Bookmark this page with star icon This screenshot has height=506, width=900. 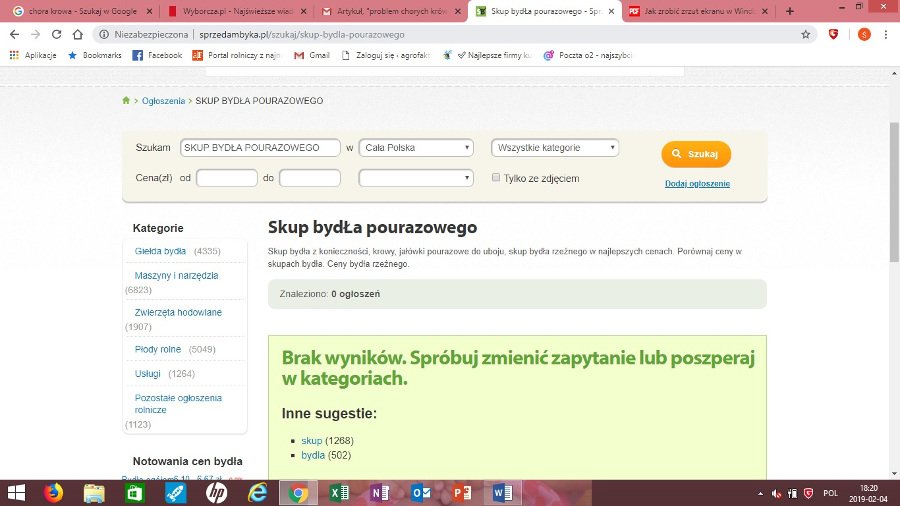[x=805, y=34]
